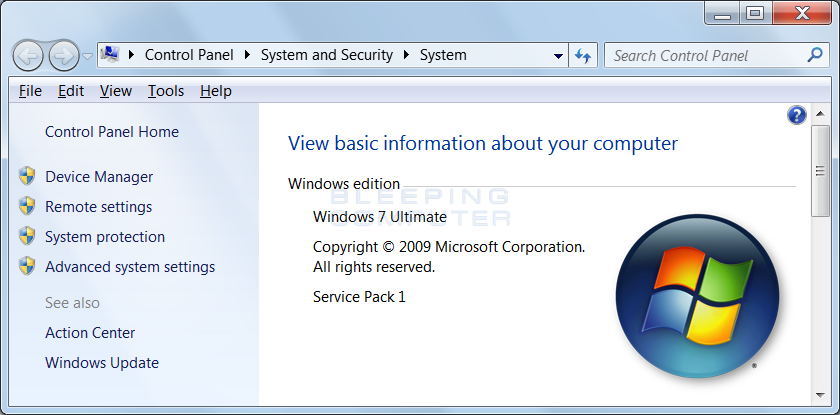Click the shield icon beside Device Manager
840x415 pixels.
pyautogui.click(x=27, y=176)
